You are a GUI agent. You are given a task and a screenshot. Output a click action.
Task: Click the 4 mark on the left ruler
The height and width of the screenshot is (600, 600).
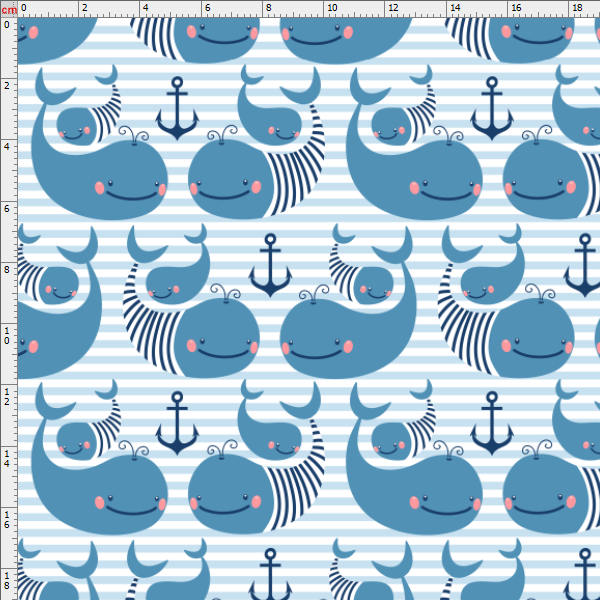(7, 147)
